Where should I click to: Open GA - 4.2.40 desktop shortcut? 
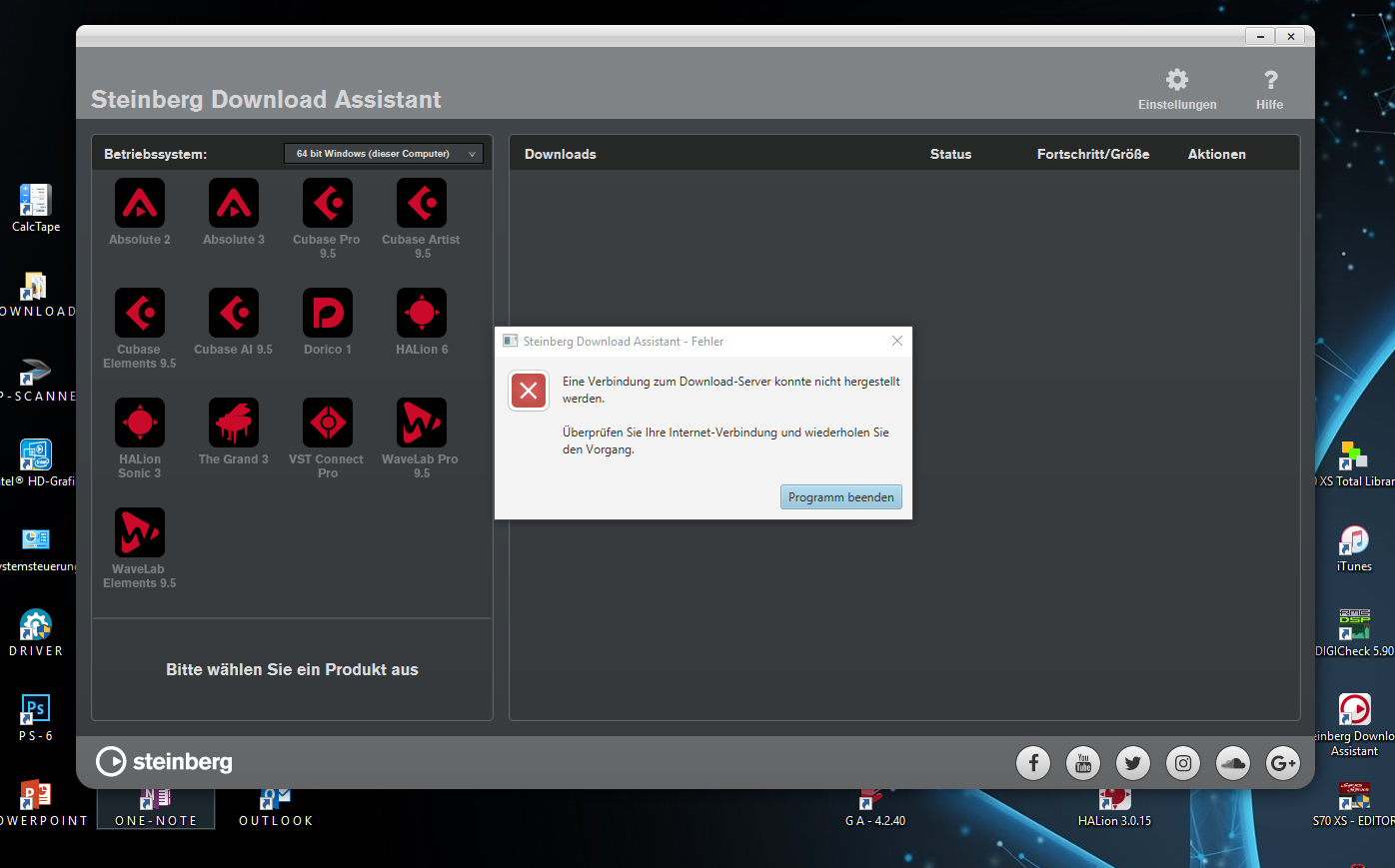pos(875,807)
